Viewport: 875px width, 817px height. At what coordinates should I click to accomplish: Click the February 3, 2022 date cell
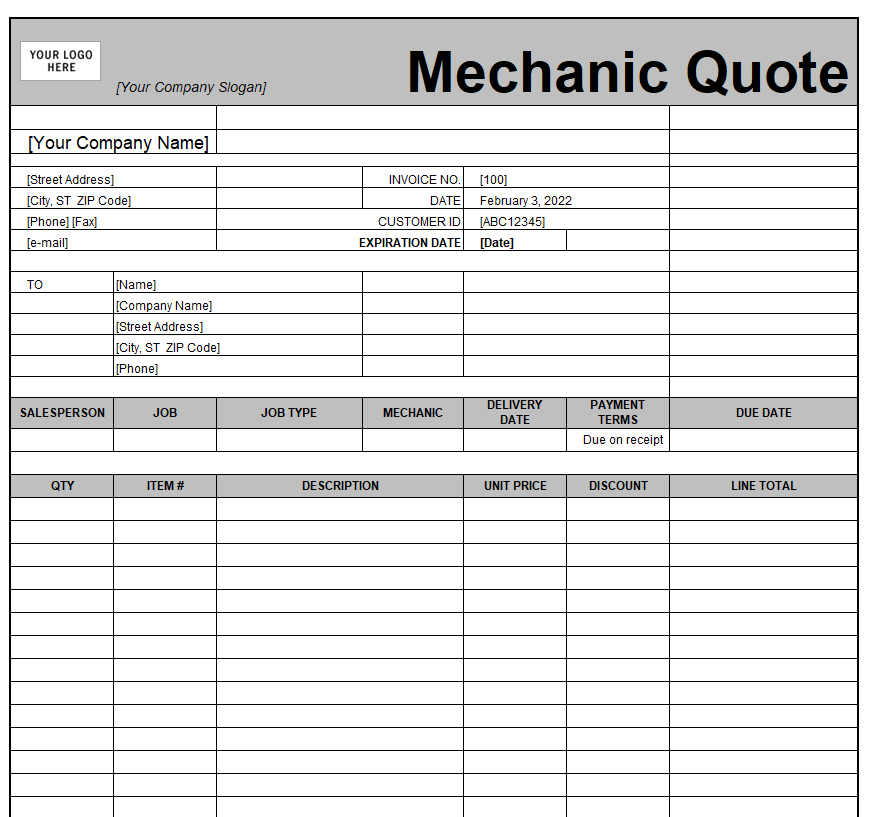(566, 199)
